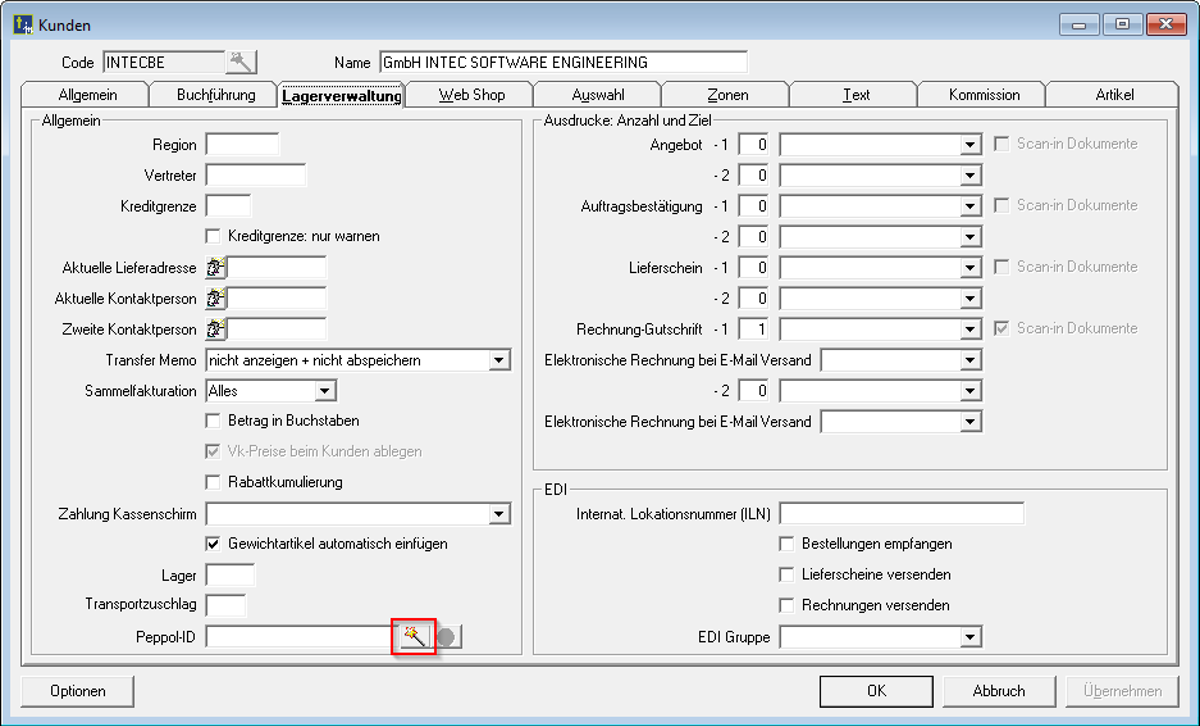Image resolution: width=1200 pixels, height=726 pixels.
Task: Open the Transfer Memo dropdown
Action: coord(500,360)
